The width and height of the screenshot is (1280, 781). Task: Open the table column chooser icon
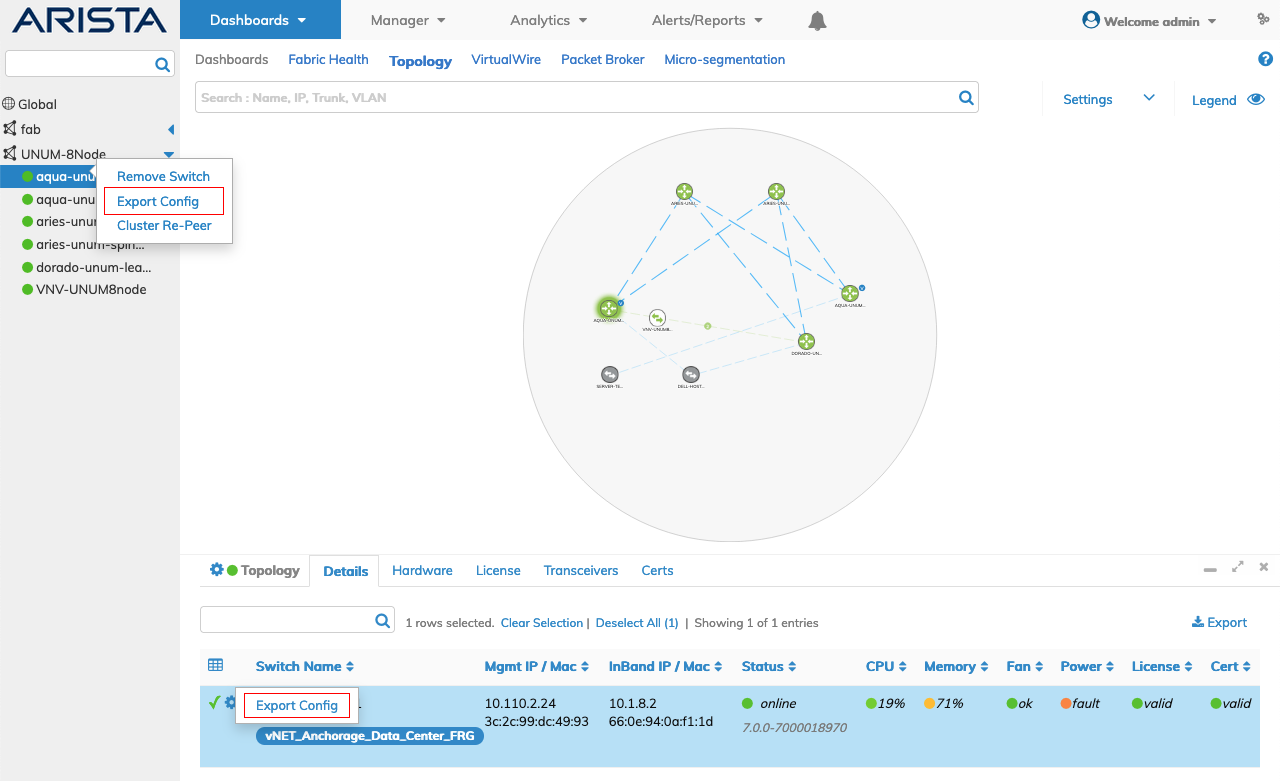(x=215, y=665)
